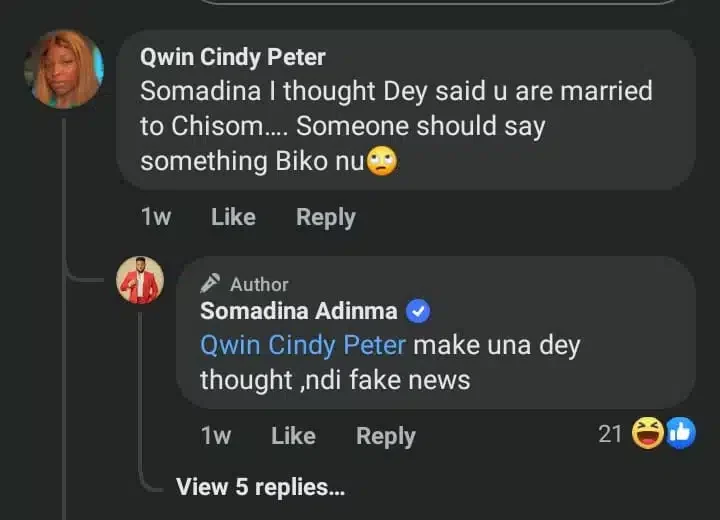
Task: Reply to Qwin Cindy Peter's comment
Action: point(325,217)
